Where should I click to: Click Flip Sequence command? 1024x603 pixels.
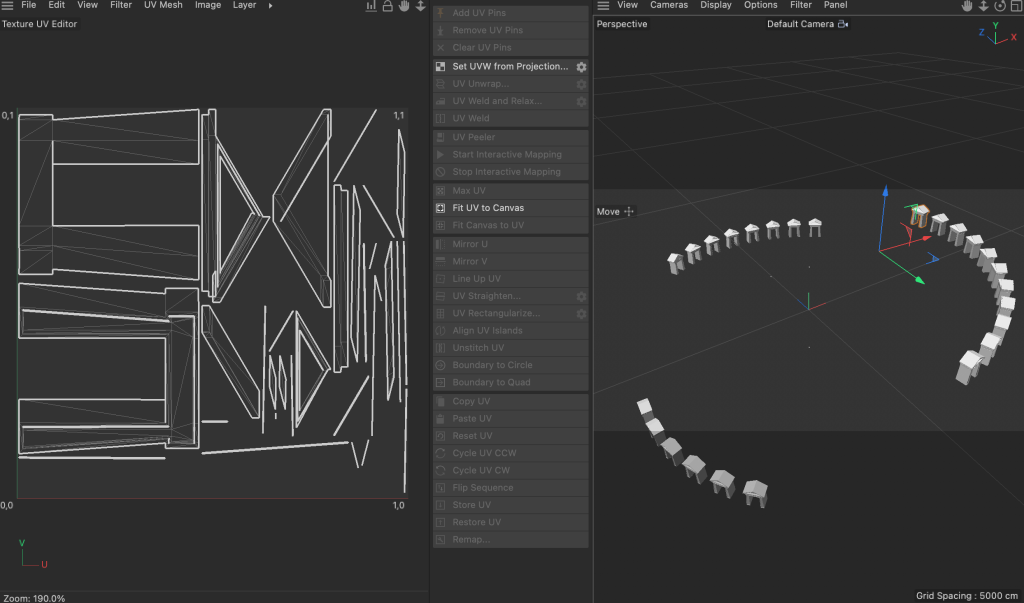point(511,488)
